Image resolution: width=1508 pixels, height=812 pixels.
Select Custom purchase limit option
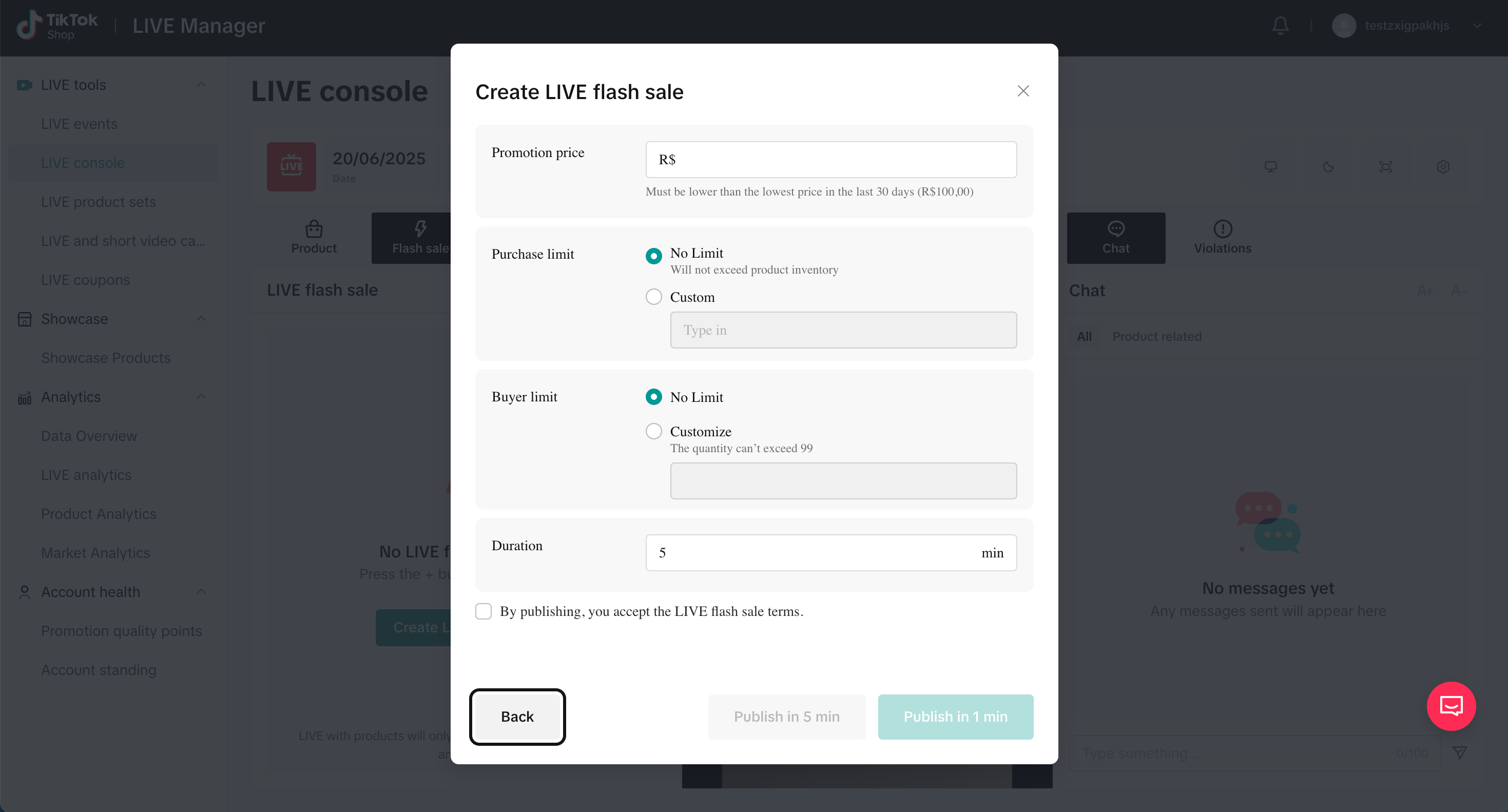(653, 297)
